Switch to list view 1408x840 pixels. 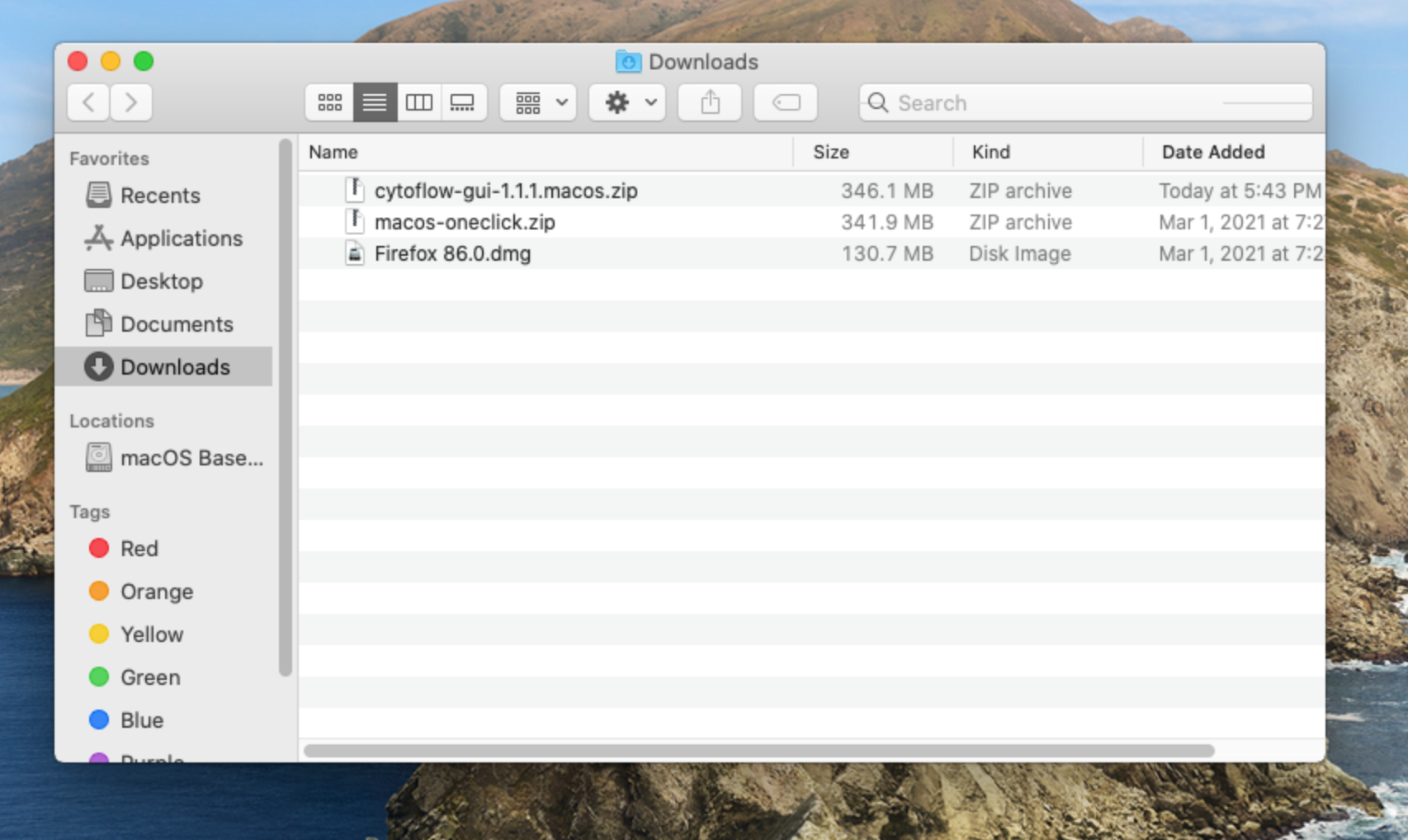point(375,102)
